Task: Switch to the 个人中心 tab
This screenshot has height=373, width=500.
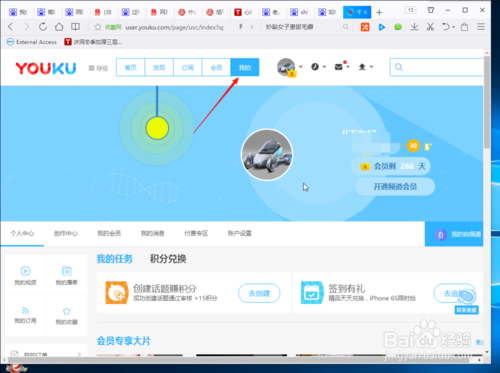Action: [x=22, y=233]
